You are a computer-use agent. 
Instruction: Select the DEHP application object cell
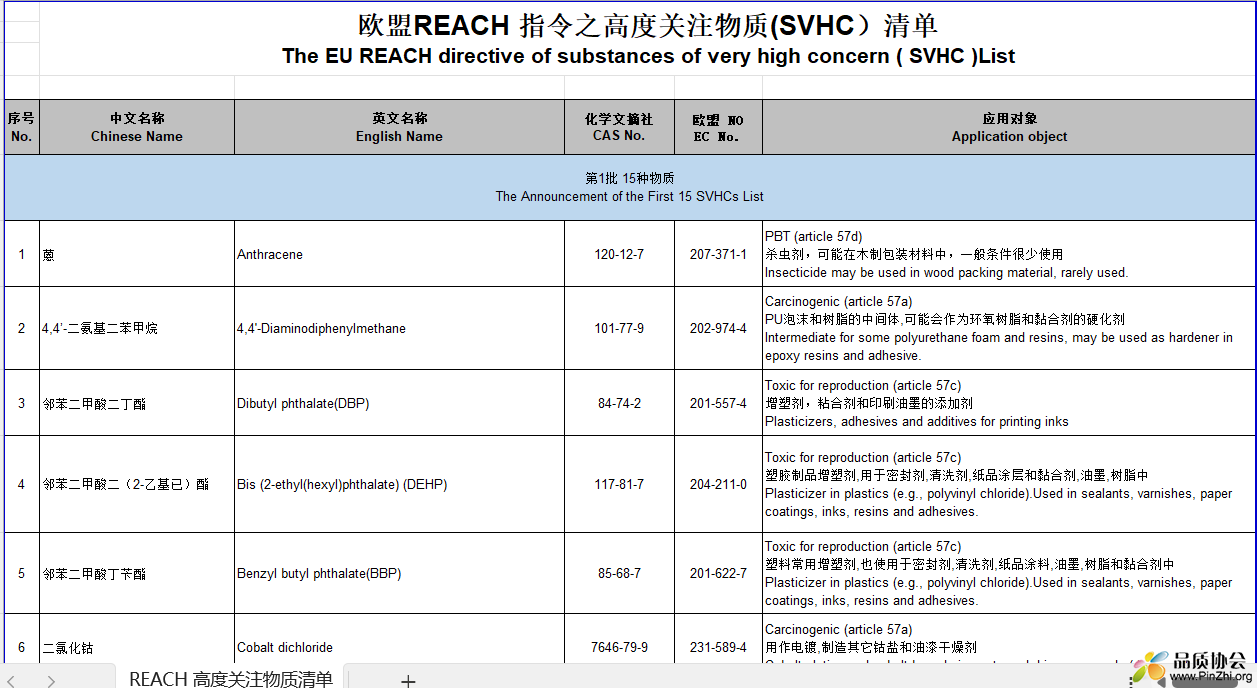click(1009, 484)
